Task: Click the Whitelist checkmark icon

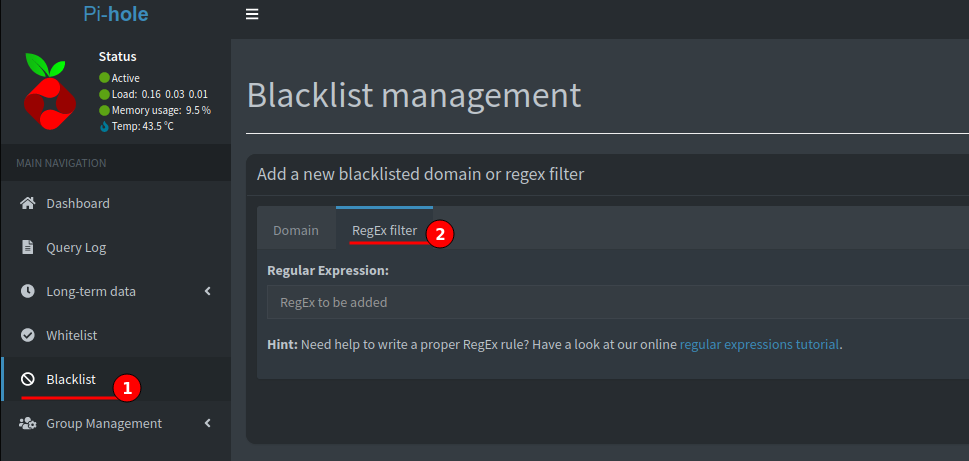Action: [27, 336]
